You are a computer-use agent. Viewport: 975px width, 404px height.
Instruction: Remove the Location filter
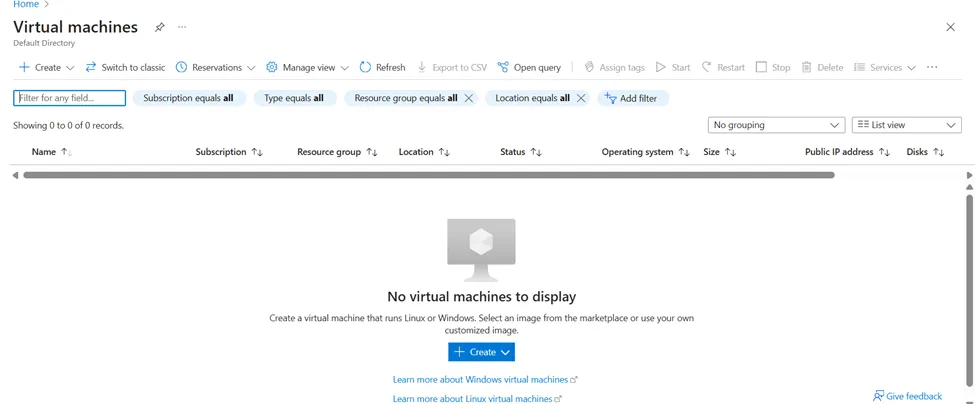point(581,98)
